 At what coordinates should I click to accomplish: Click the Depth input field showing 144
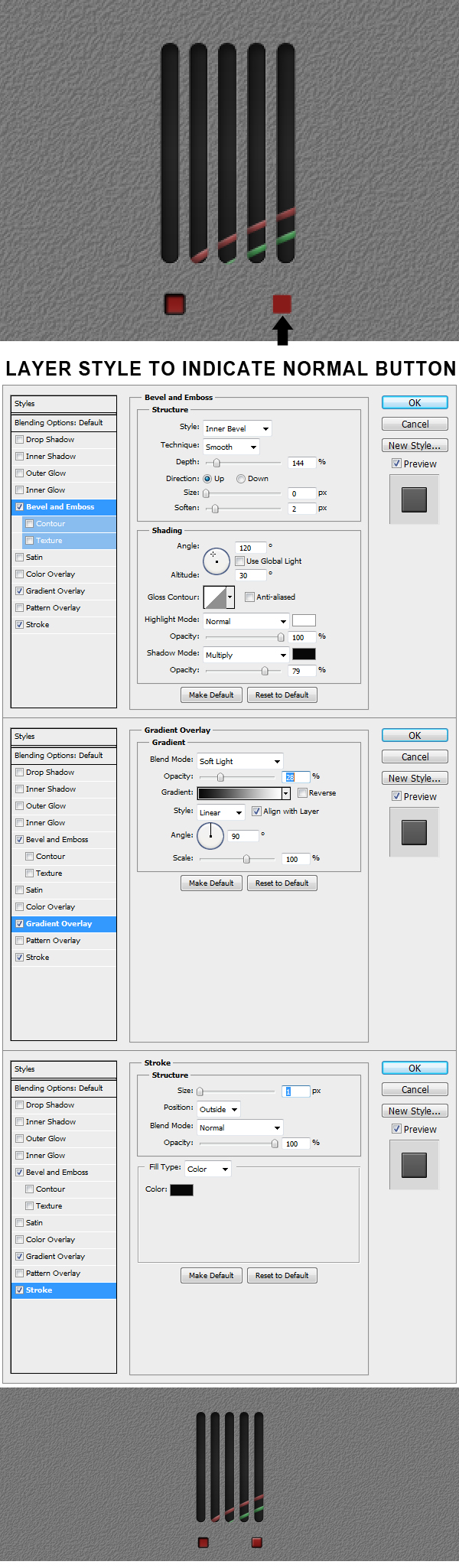(x=302, y=463)
